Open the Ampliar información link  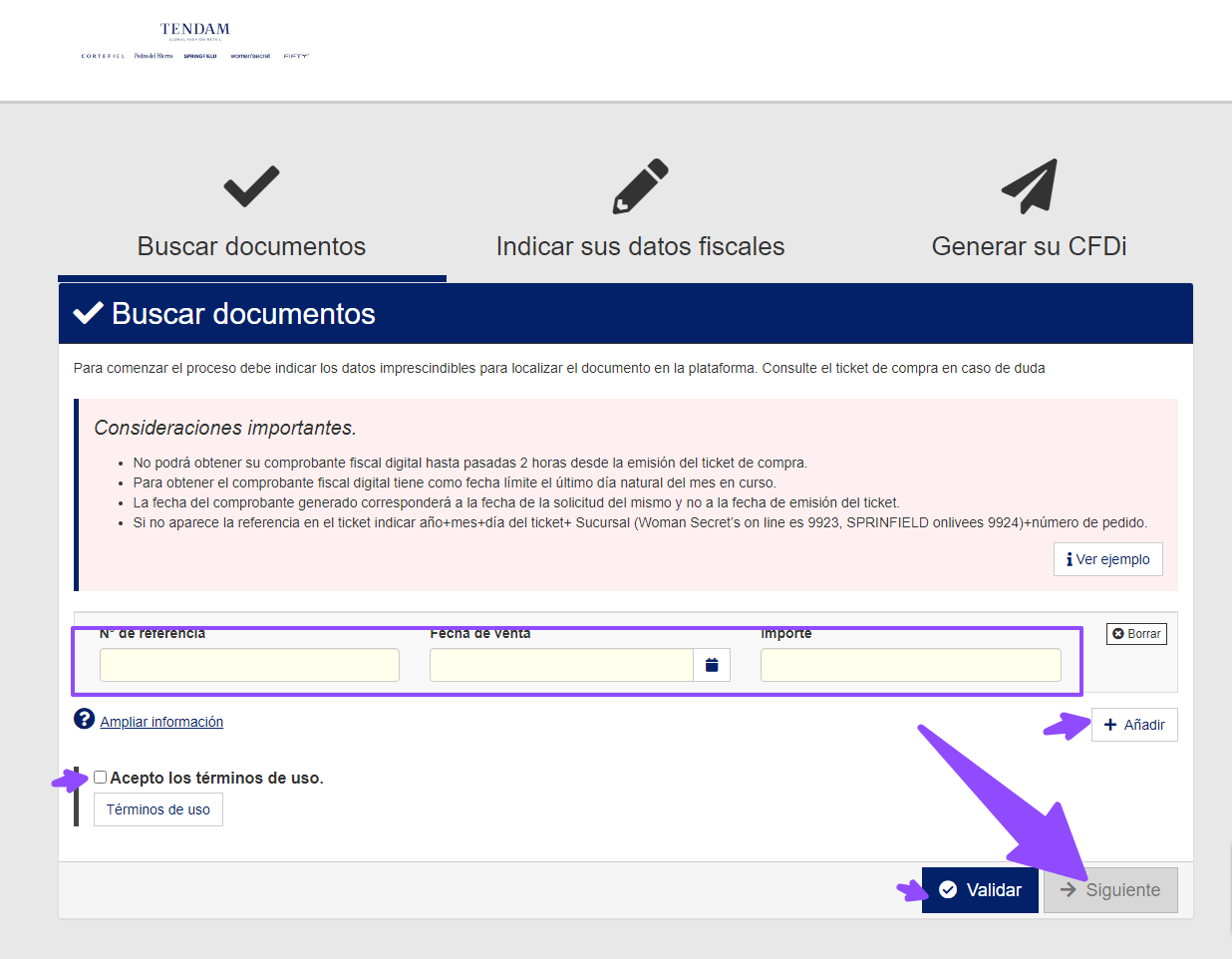tap(161, 722)
